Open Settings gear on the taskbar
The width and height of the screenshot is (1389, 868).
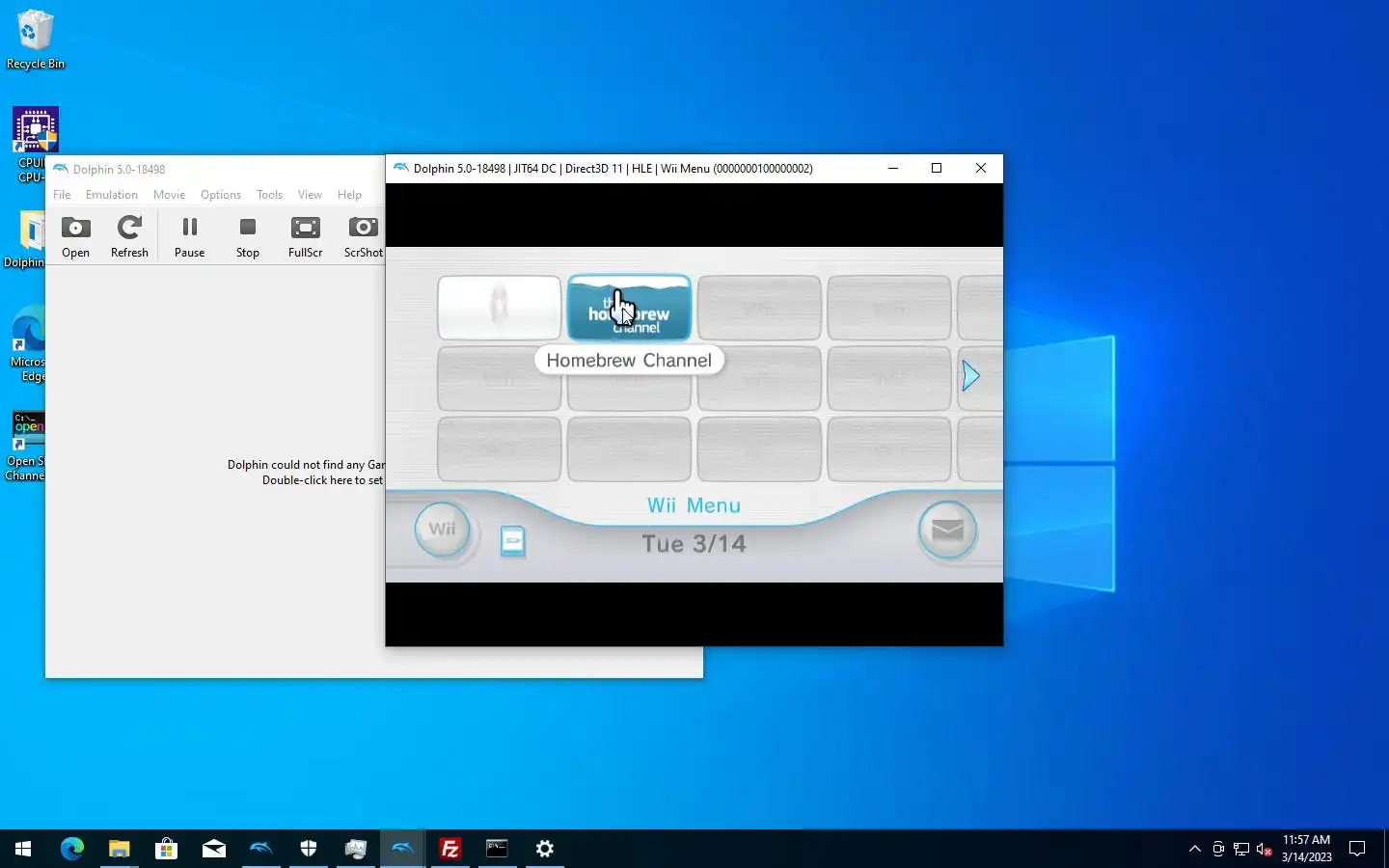coord(544,849)
